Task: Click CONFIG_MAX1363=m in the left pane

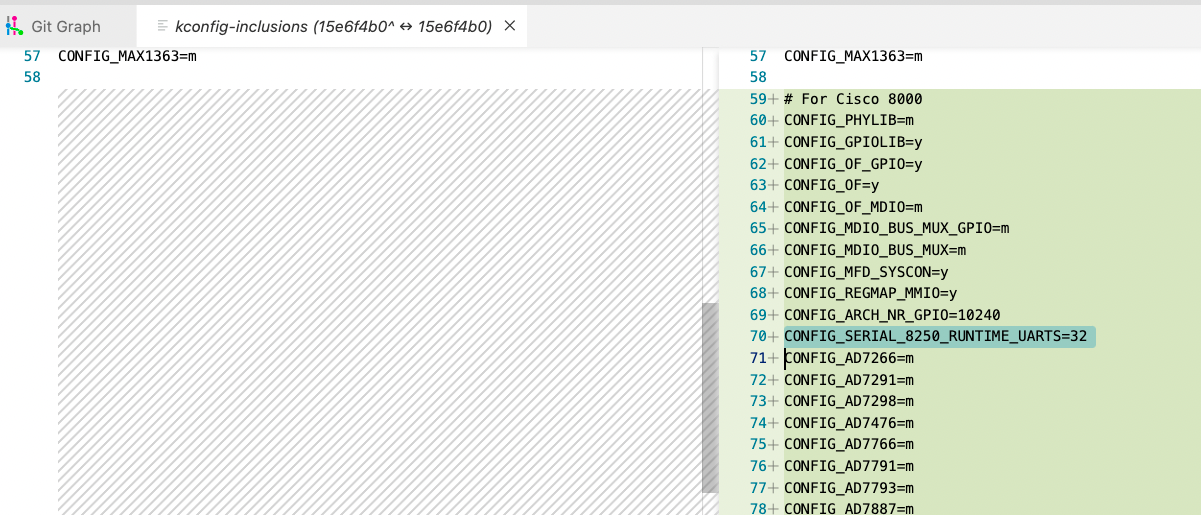Action: pos(127,56)
